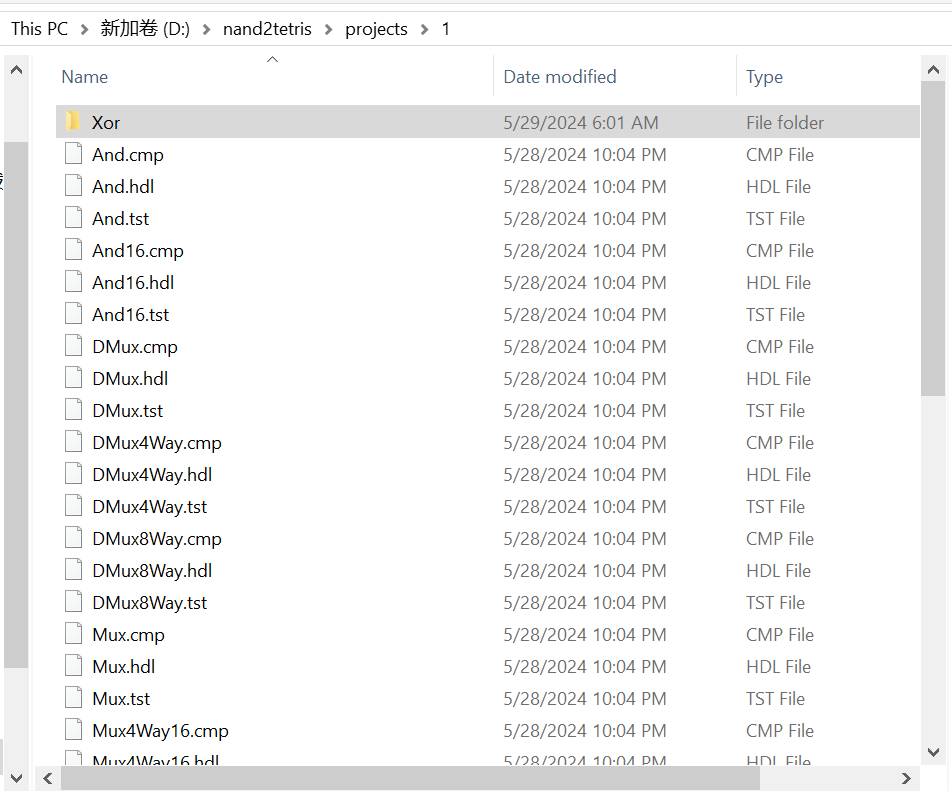Sort by the Type column header

pyautogui.click(x=764, y=77)
